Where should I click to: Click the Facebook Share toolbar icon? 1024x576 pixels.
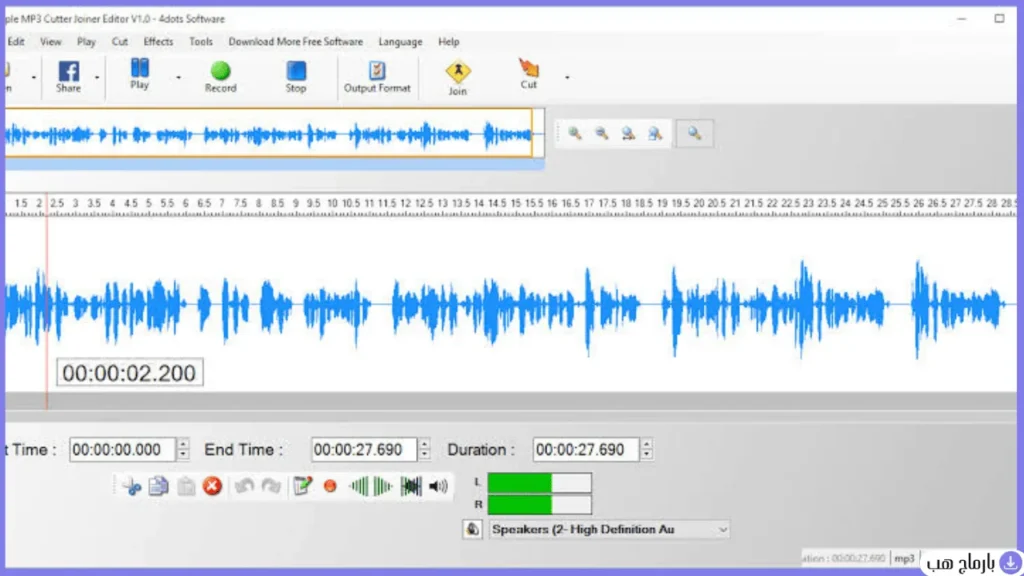[69, 76]
